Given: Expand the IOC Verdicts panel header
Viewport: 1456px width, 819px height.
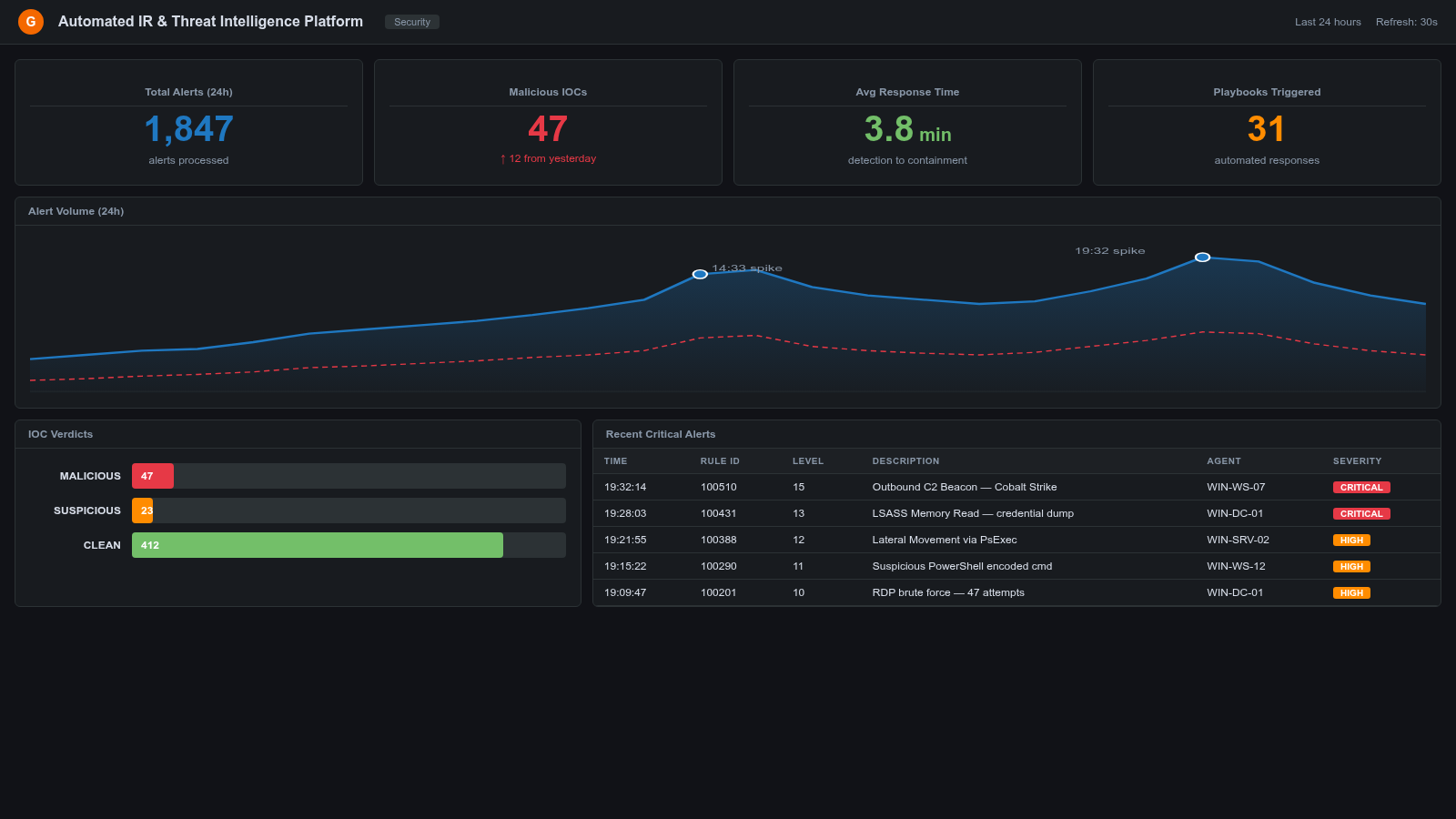Looking at the screenshot, I should 60,434.
